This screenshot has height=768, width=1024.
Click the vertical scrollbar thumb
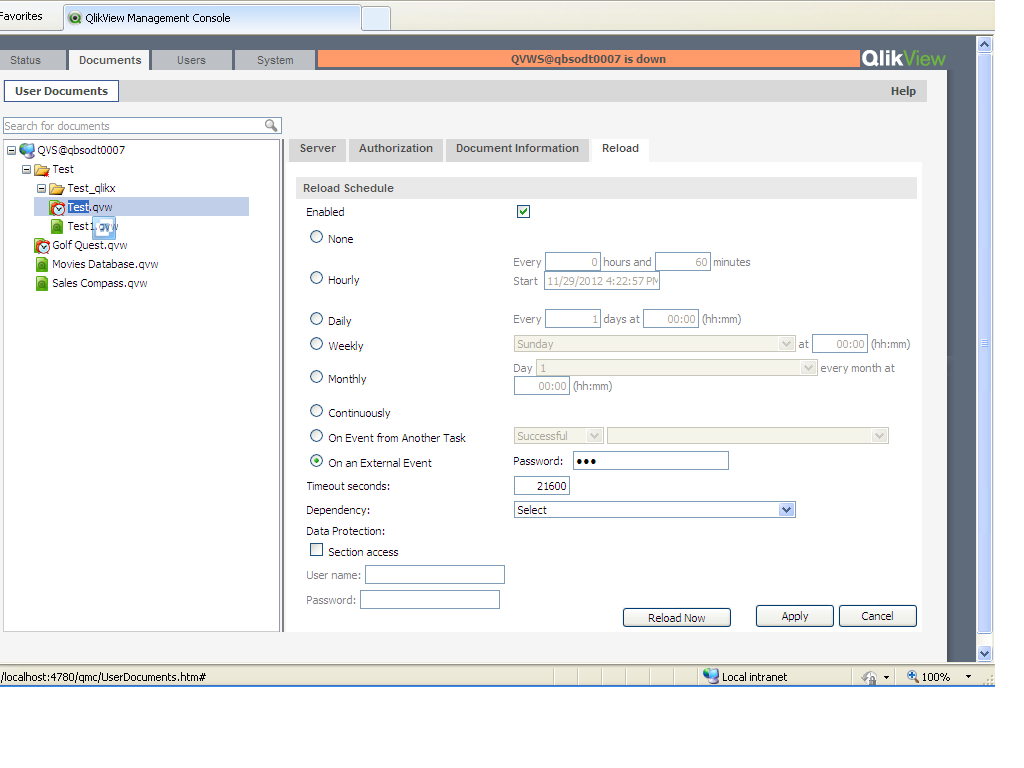click(984, 343)
